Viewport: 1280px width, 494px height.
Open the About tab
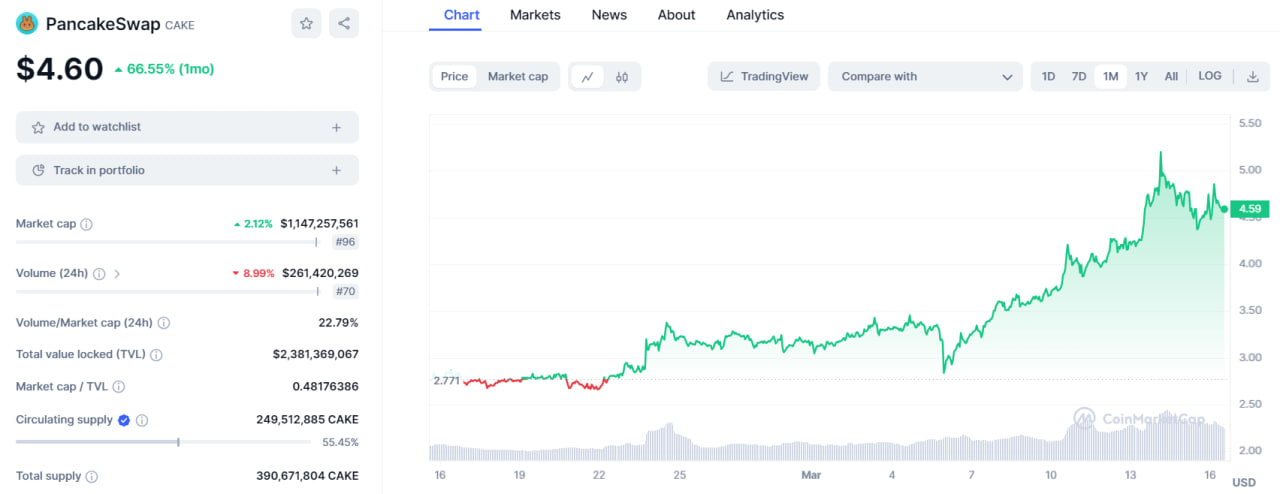point(676,15)
